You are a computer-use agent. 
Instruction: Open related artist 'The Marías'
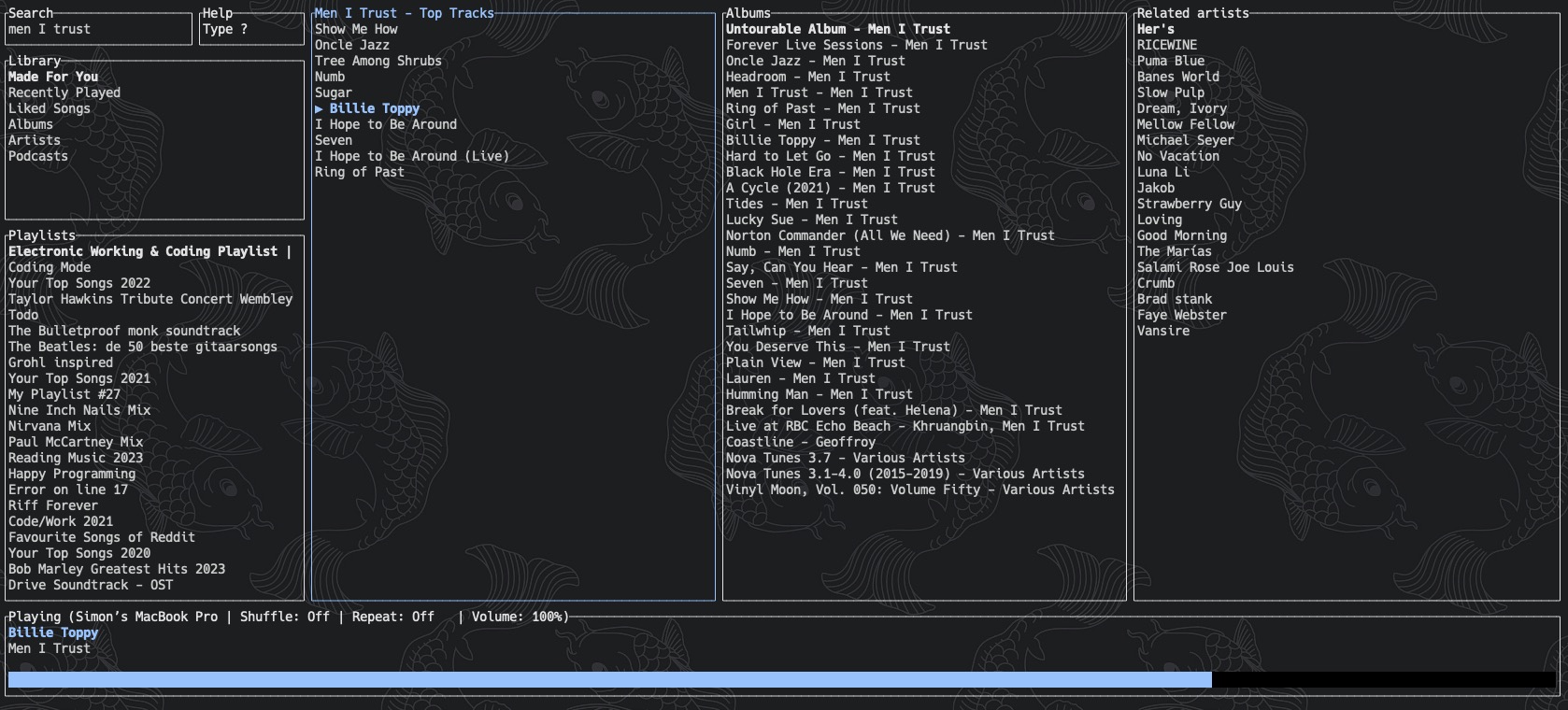1175,251
